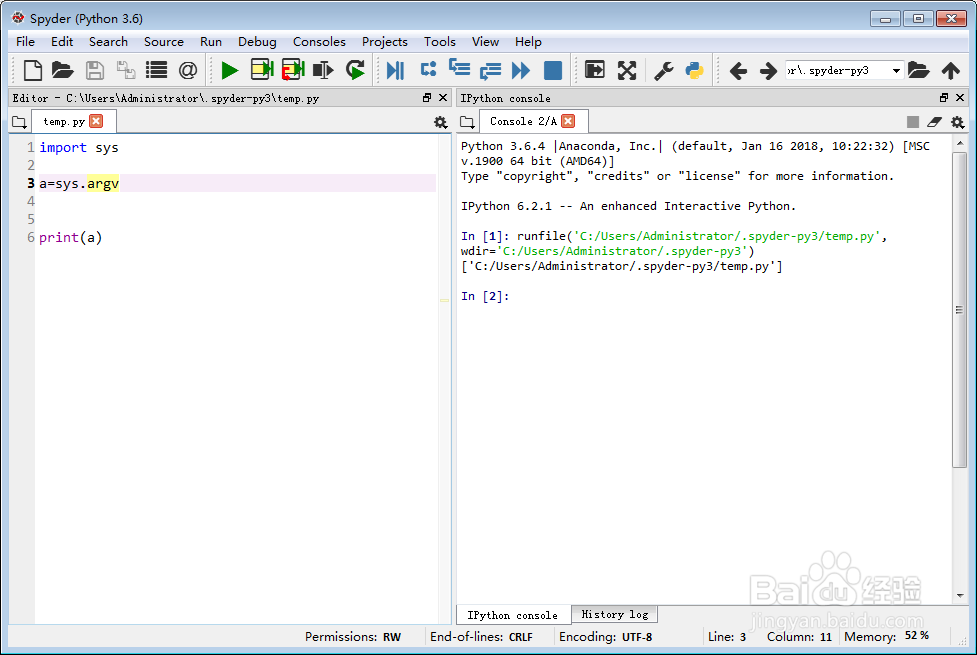Close the temp.py tab
This screenshot has height=655, width=977.
point(96,121)
